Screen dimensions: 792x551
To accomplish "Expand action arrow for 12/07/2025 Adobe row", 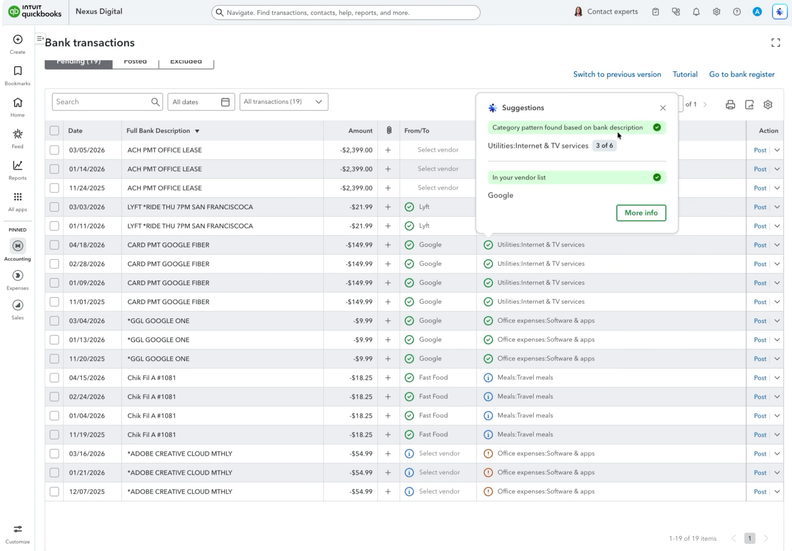I will (x=777, y=491).
